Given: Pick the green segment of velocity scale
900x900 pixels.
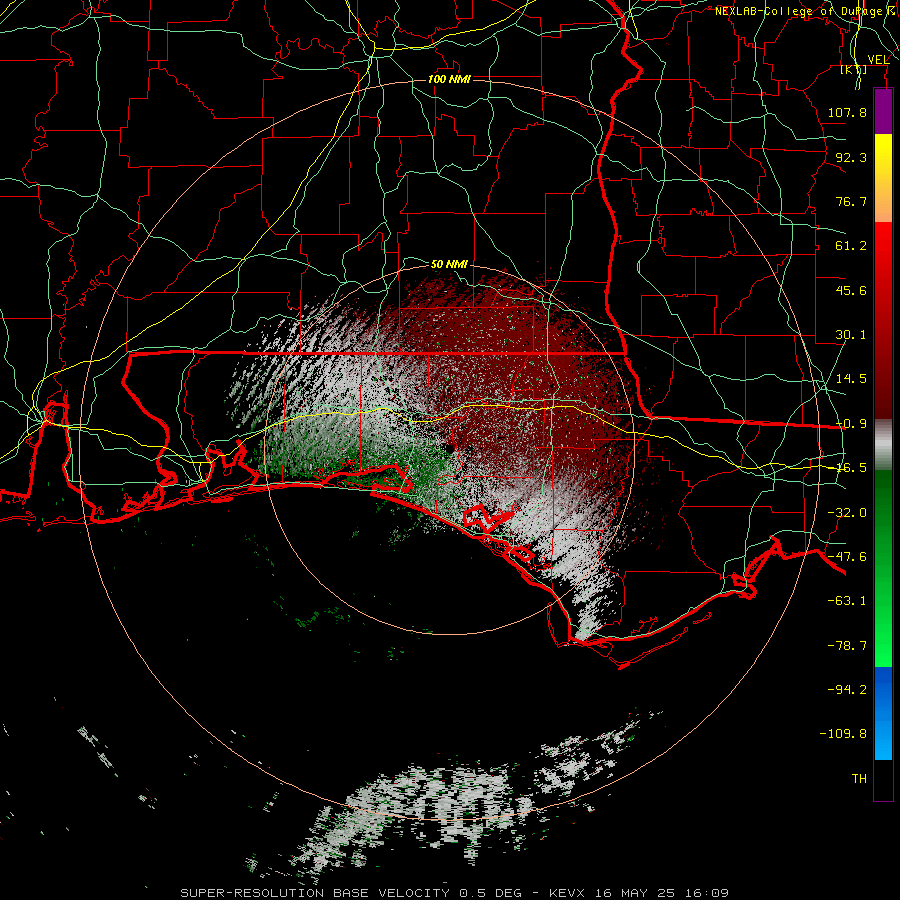Looking at the screenshot, I should point(883,568).
